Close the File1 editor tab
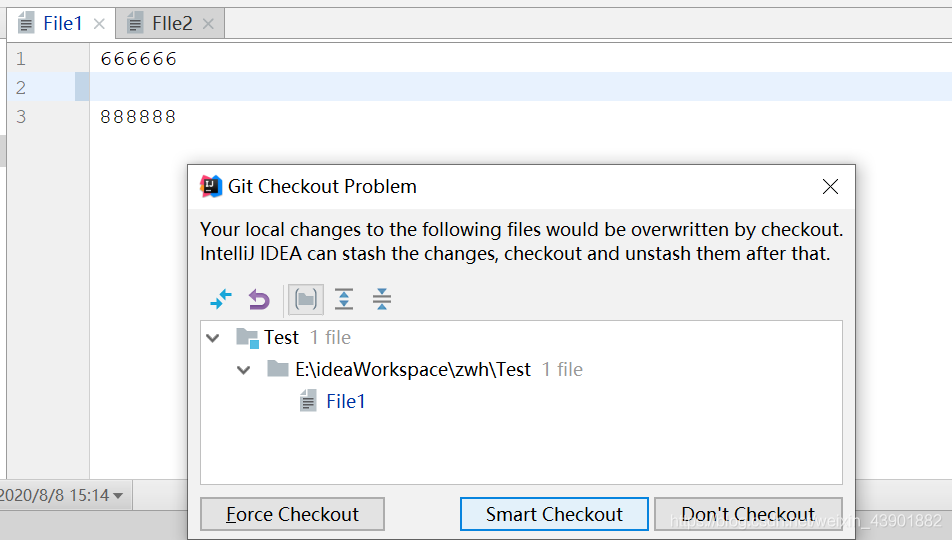Image resolution: width=952 pixels, height=540 pixels. (99, 24)
